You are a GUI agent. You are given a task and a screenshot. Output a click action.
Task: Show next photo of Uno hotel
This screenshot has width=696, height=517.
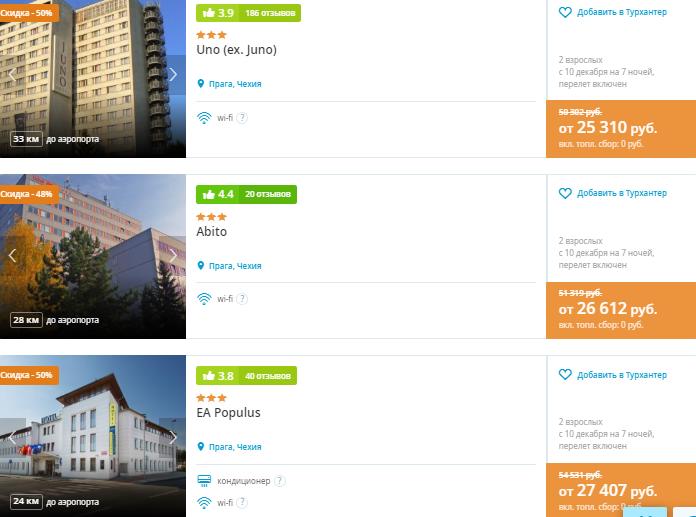click(173, 74)
